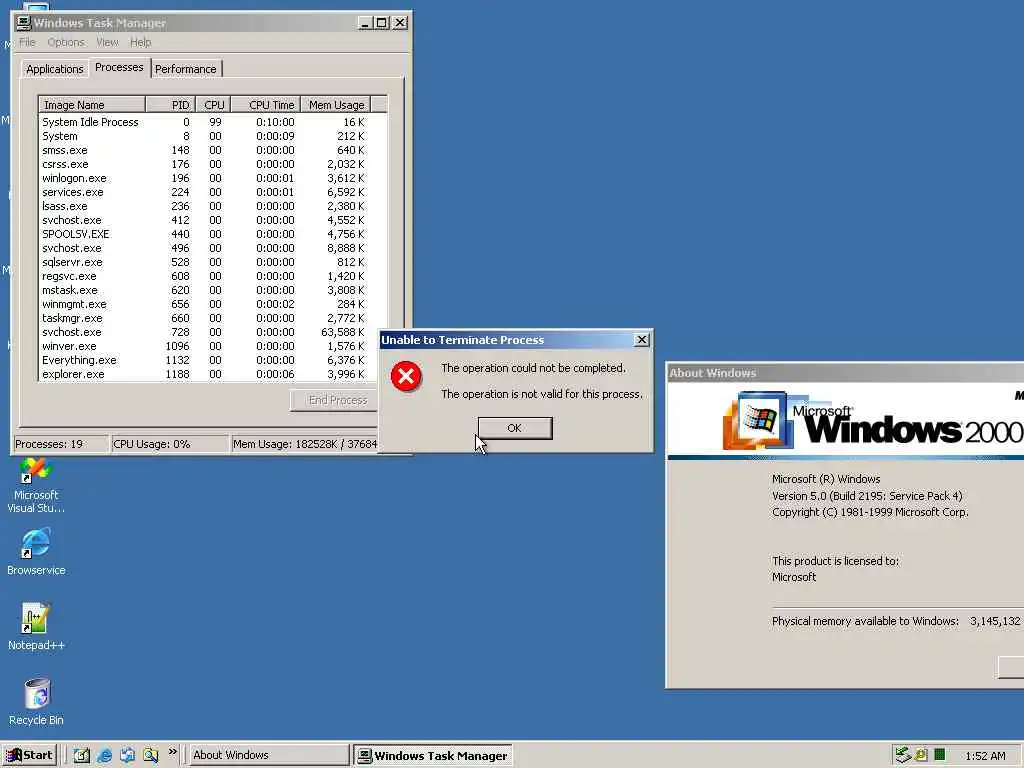
Task: Select the Processes tab
Action: pos(119,67)
